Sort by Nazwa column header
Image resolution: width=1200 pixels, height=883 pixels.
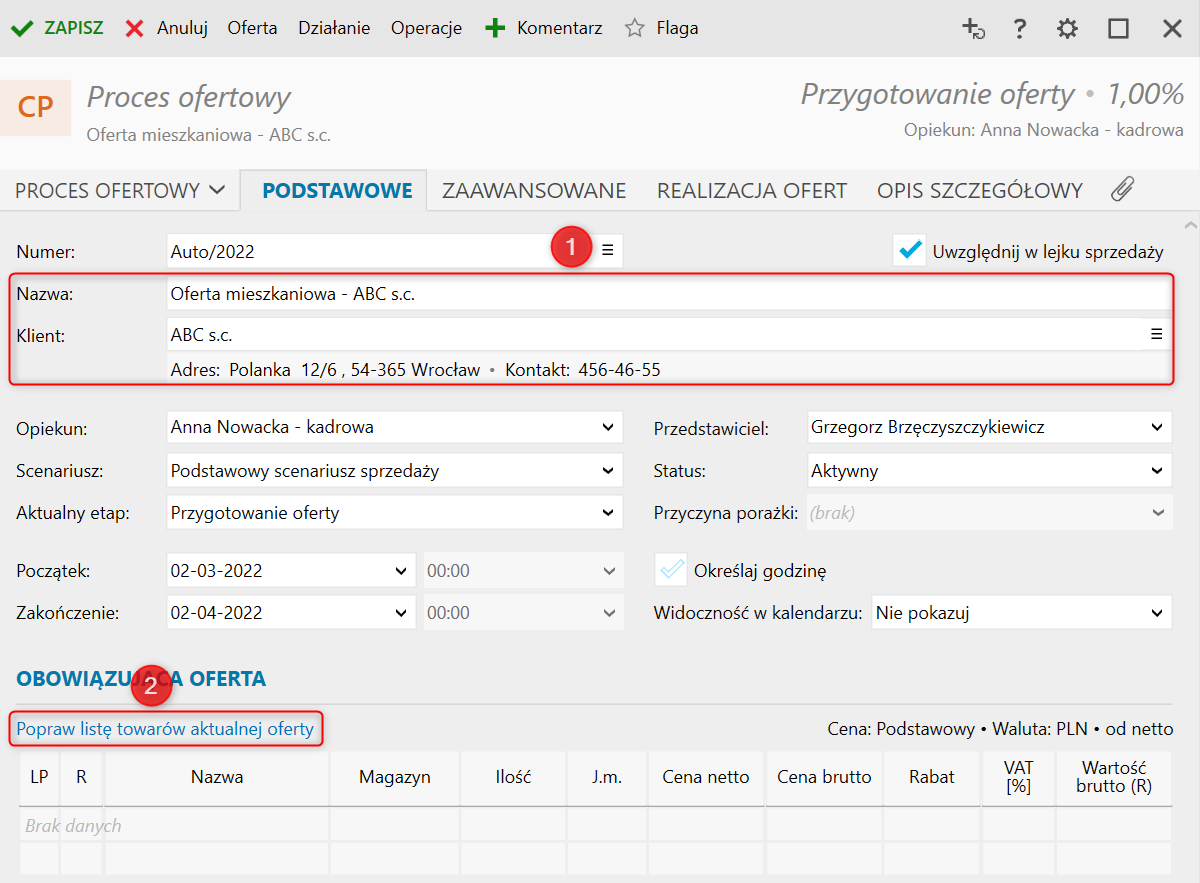[x=217, y=777]
